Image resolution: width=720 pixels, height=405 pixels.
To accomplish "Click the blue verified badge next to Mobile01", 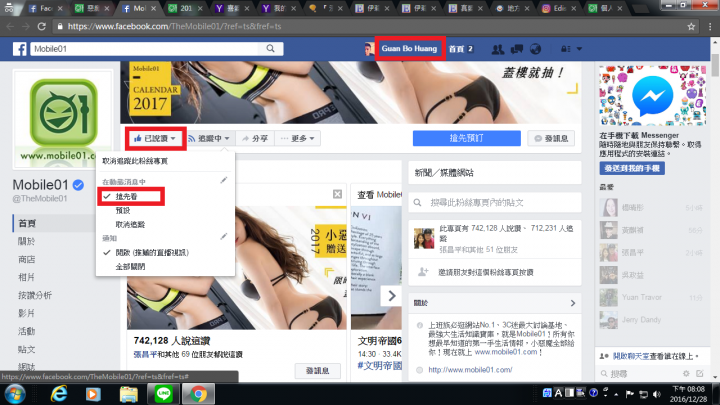I will pyautogui.click(x=79, y=185).
